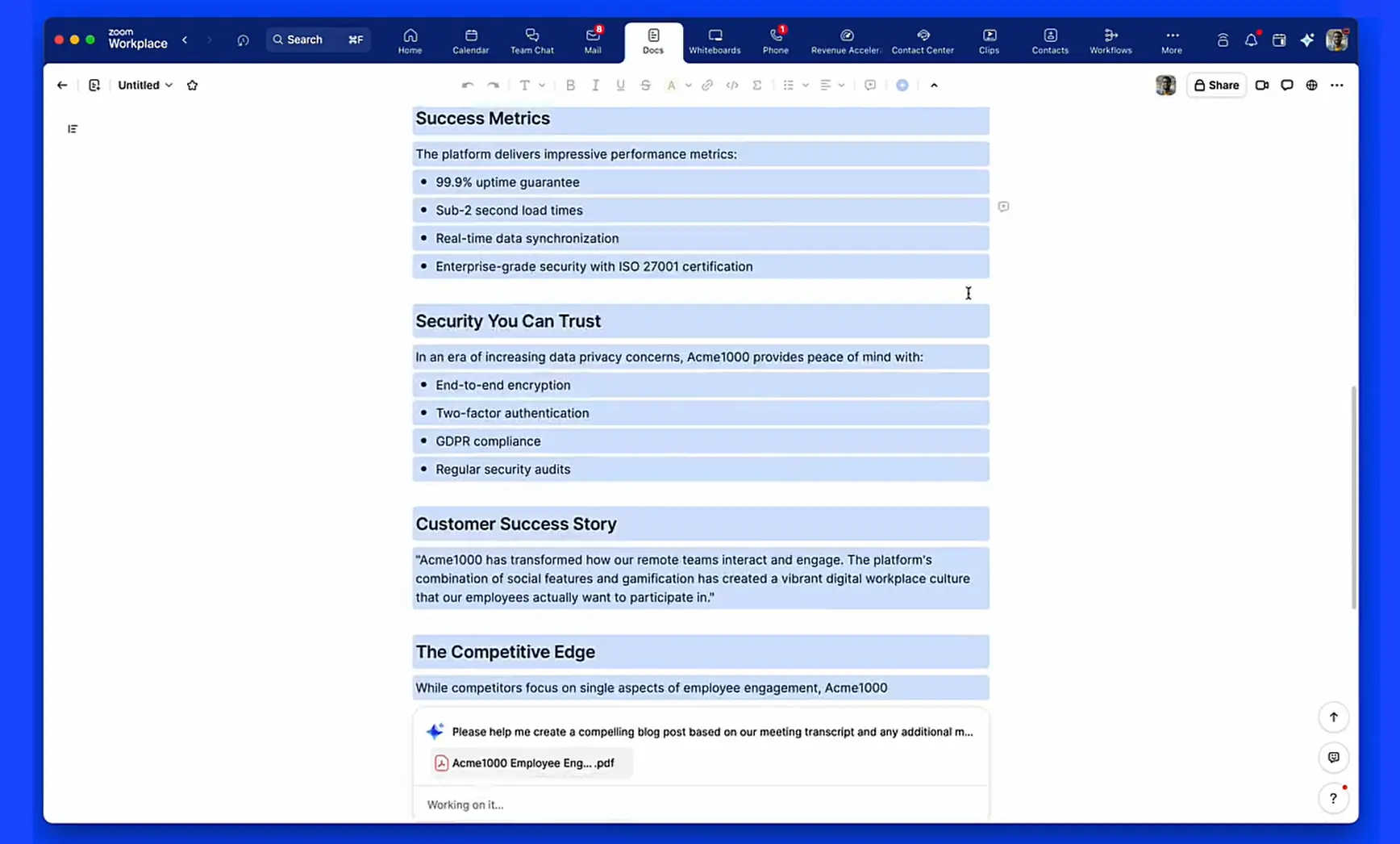Insert a formula with the sigma icon

(x=757, y=85)
